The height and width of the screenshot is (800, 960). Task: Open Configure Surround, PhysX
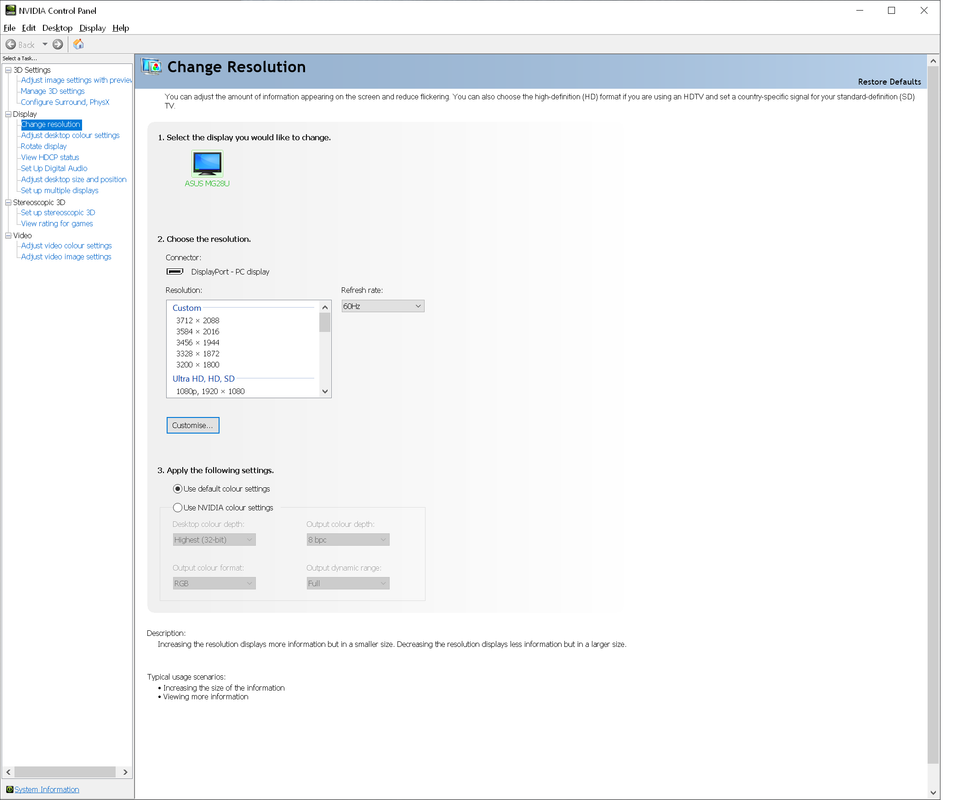(x=65, y=102)
